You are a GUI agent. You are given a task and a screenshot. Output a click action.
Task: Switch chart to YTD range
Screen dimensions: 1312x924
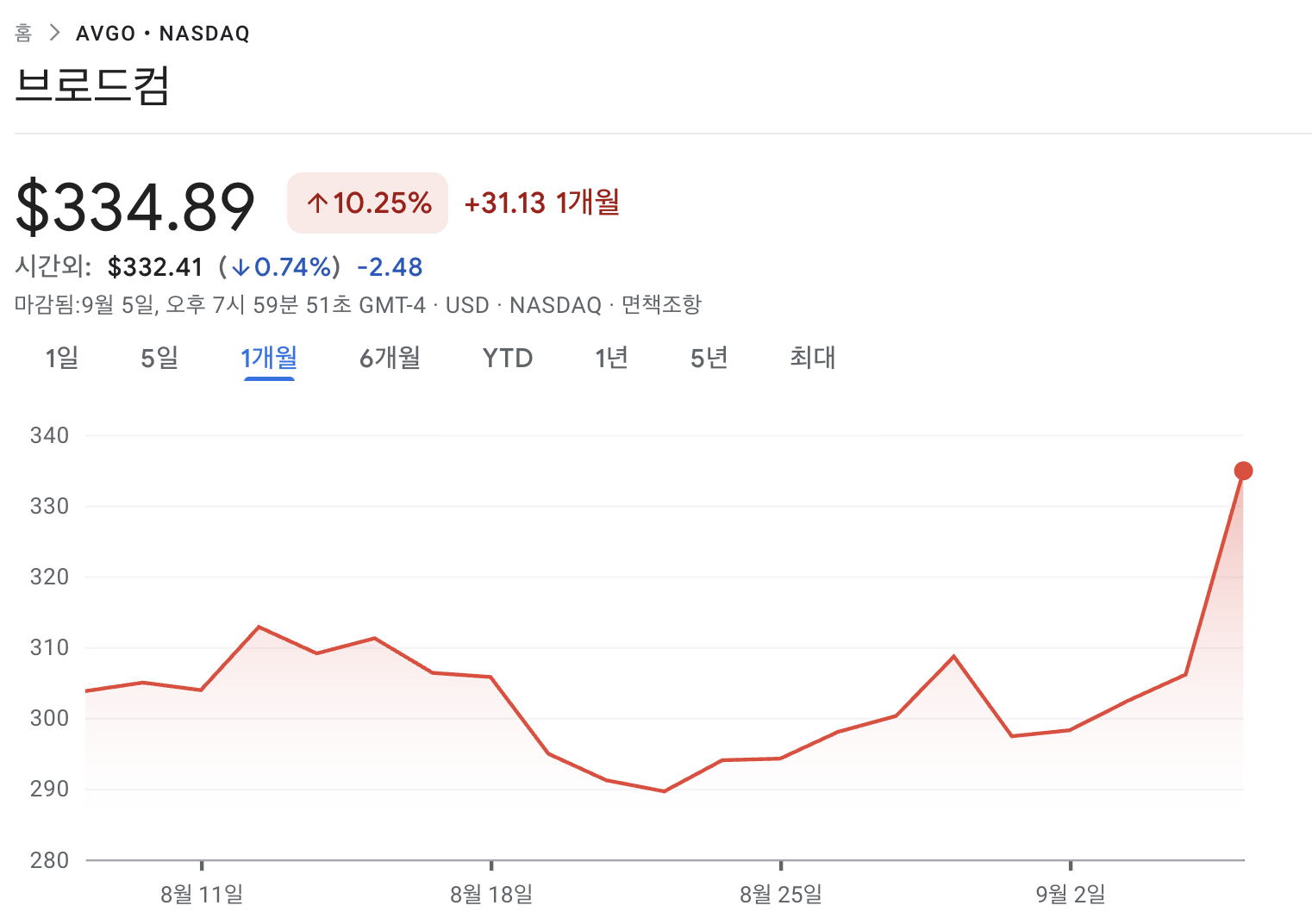click(507, 358)
